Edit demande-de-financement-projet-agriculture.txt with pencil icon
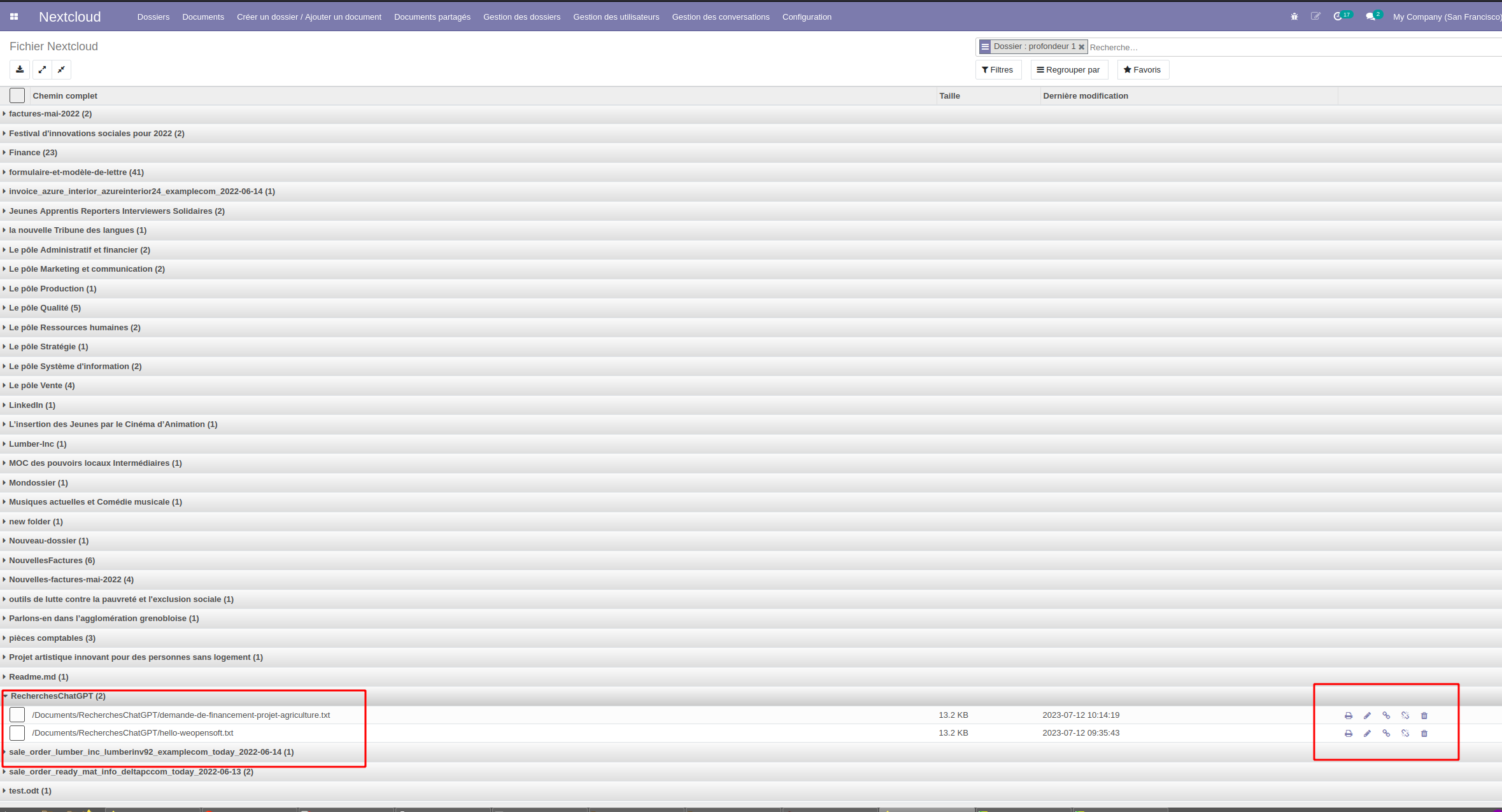 click(x=1367, y=715)
